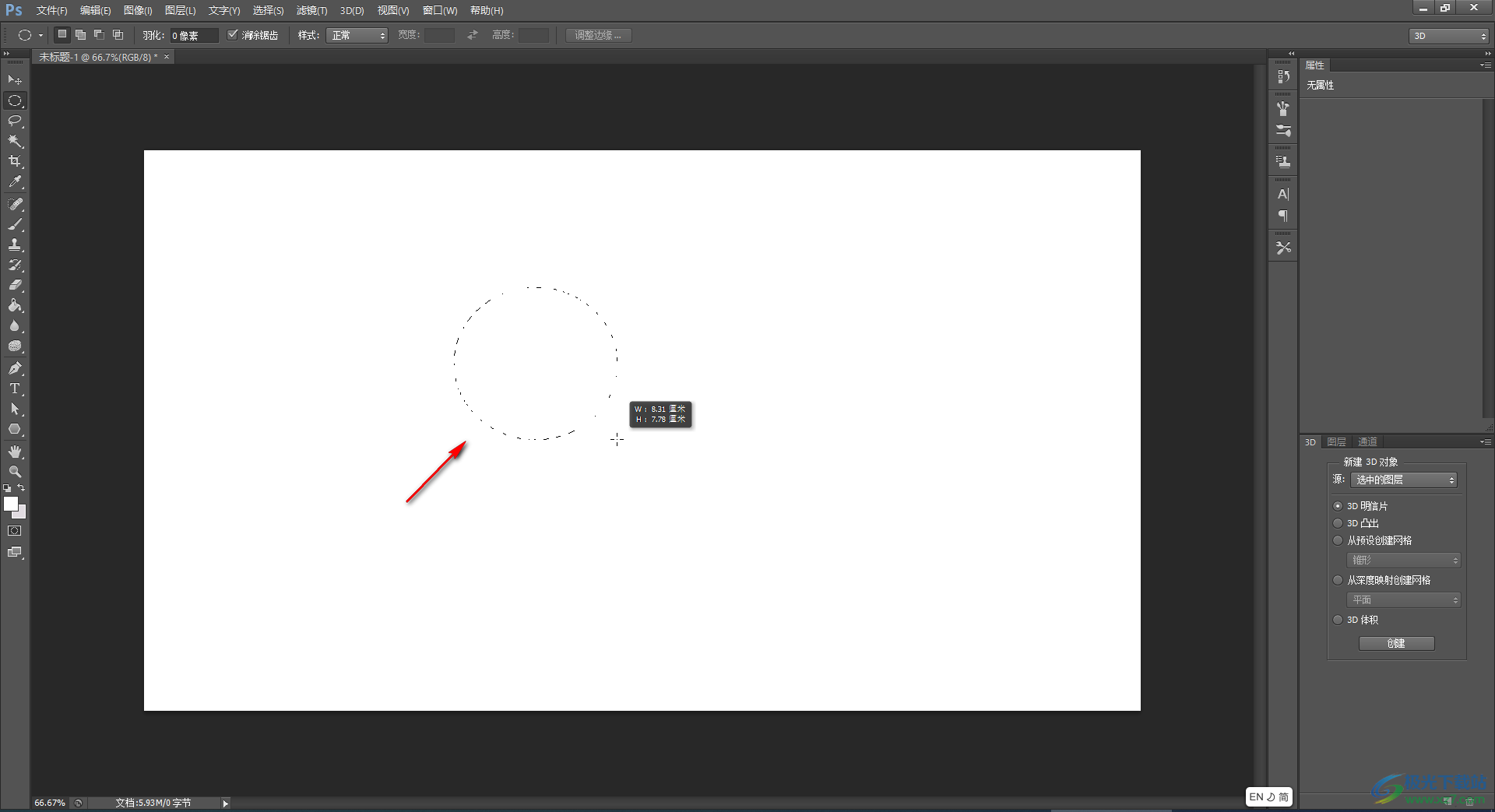Click the 羽化 feather input field

coord(194,36)
